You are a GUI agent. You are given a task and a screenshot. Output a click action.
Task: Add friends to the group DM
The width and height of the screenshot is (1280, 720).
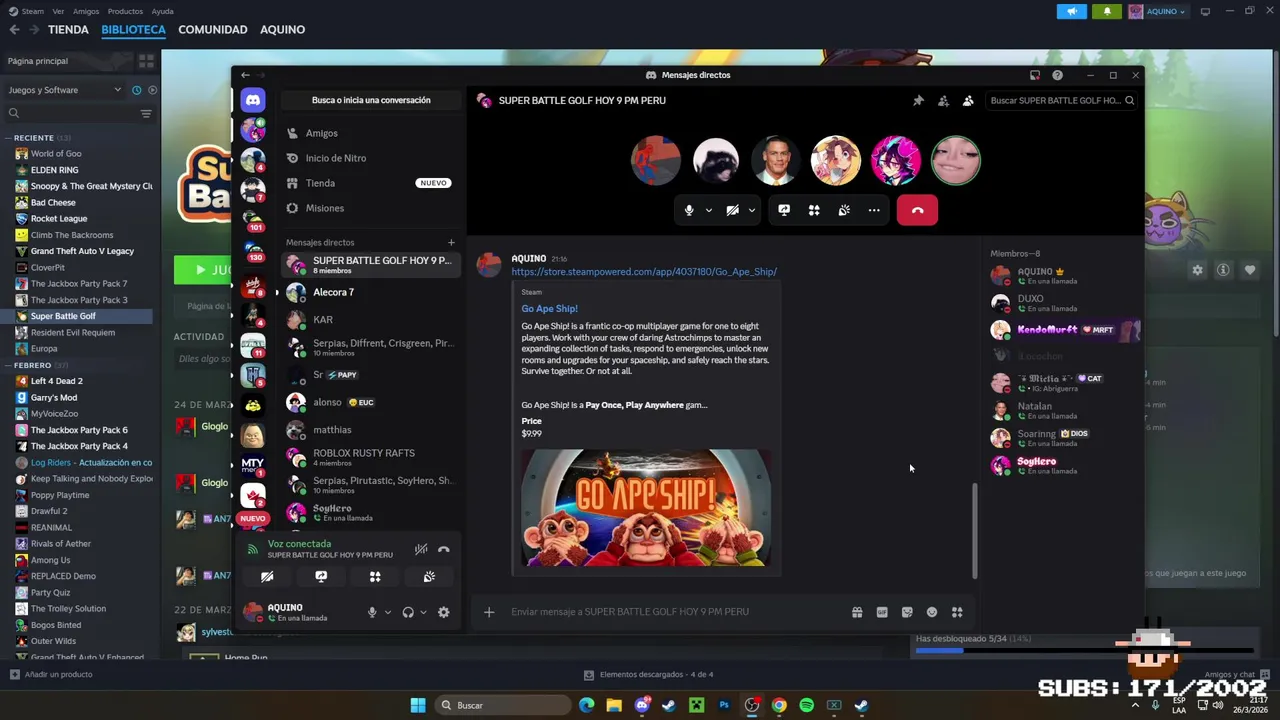[x=943, y=101]
